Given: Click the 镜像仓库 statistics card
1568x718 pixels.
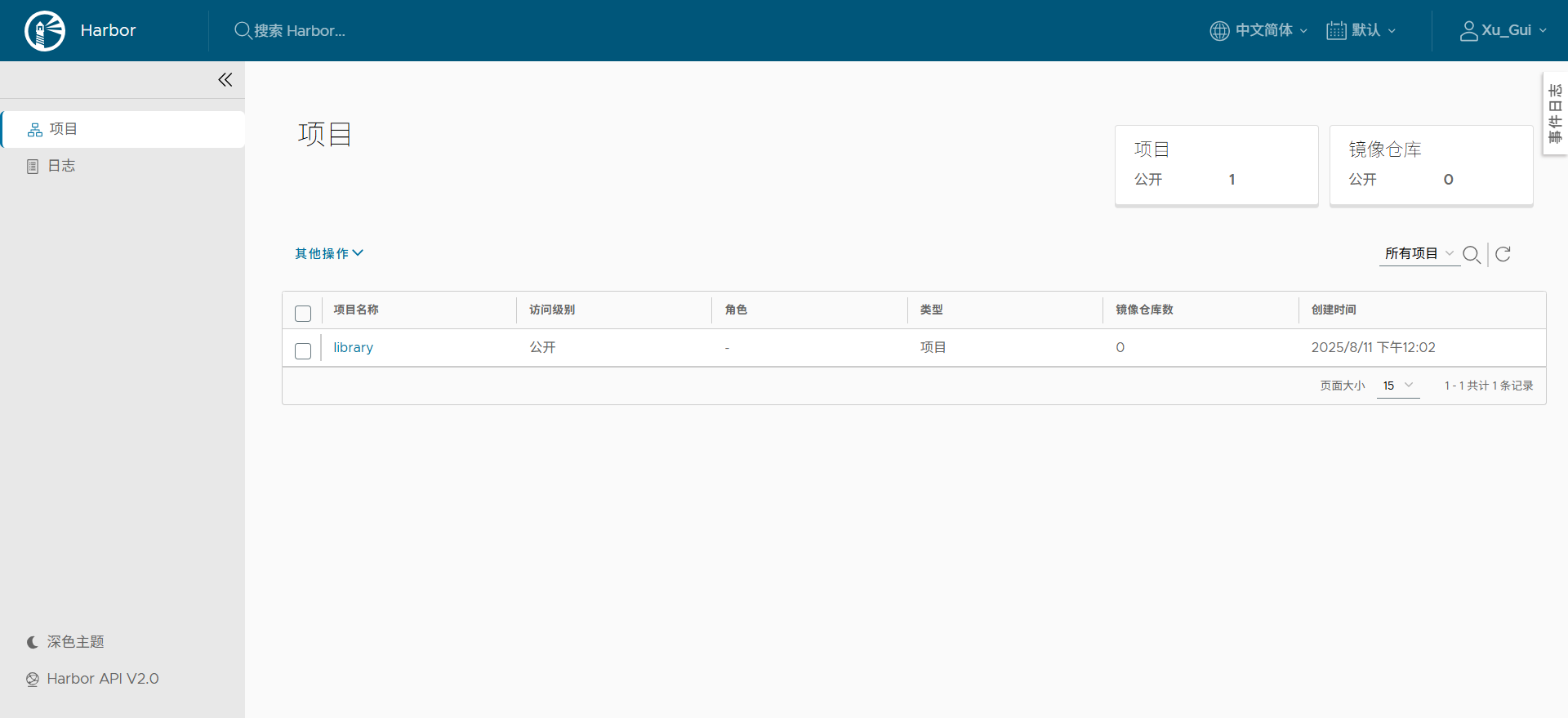Looking at the screenshot, I should [x=1431, y=165].
